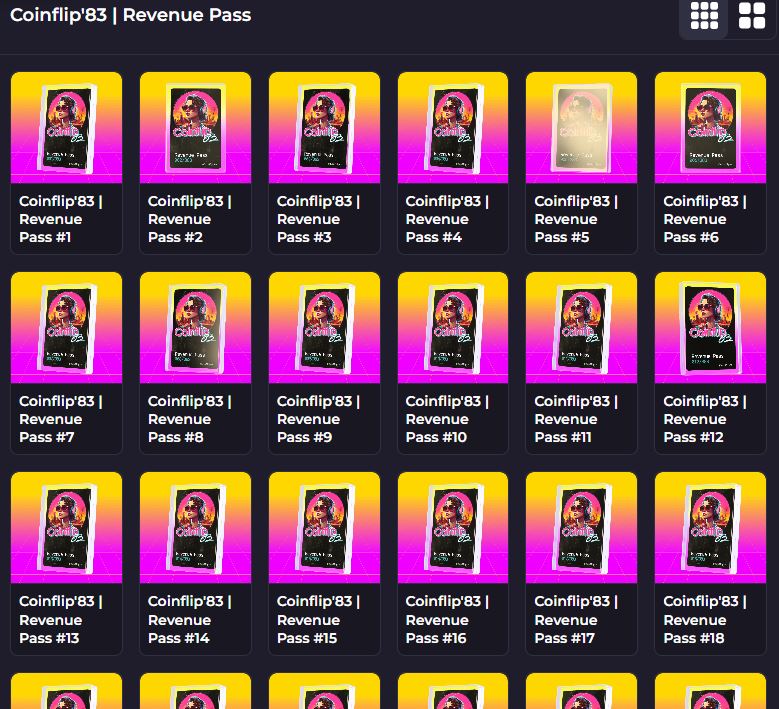The width and height of the screenshot is (779, 709).
Task: Click the 'Revenue Pass #11' title text
Action: pos(576,419)
